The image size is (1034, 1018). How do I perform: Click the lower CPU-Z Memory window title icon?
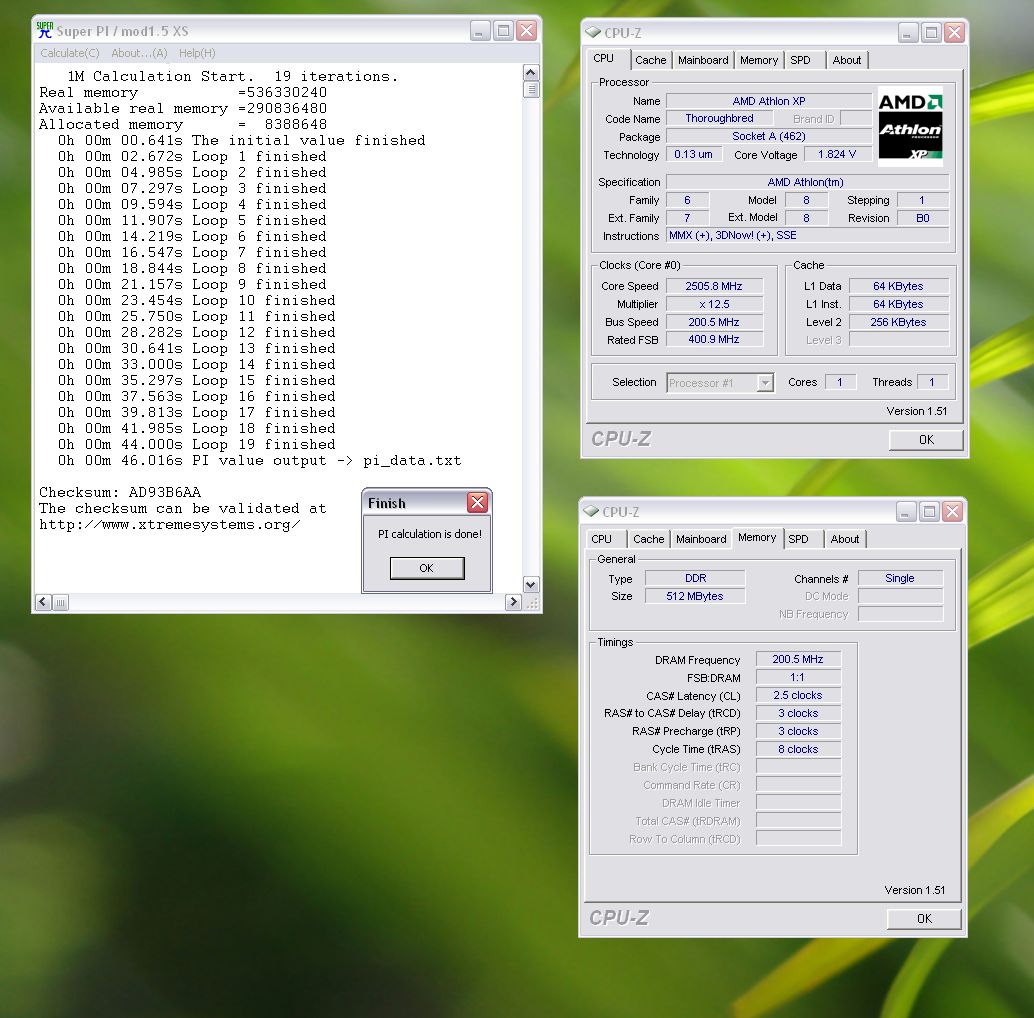[x=591, y=511]
